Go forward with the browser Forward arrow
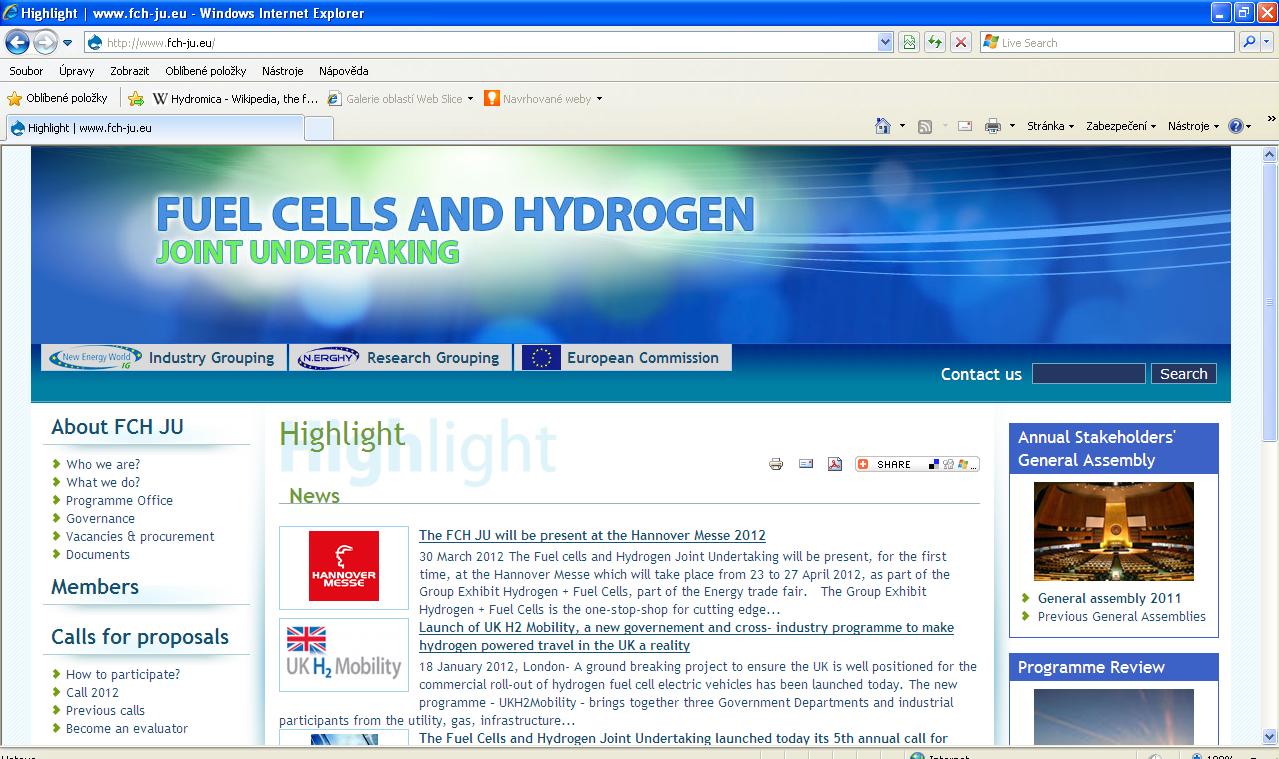This screenshot has height=759, width=1279. pyautogui.click(x=45, y=42)
